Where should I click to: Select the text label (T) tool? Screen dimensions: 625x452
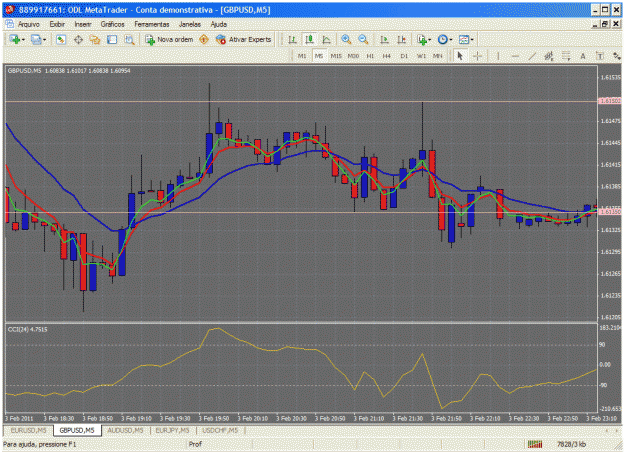[x=600, y=56]
